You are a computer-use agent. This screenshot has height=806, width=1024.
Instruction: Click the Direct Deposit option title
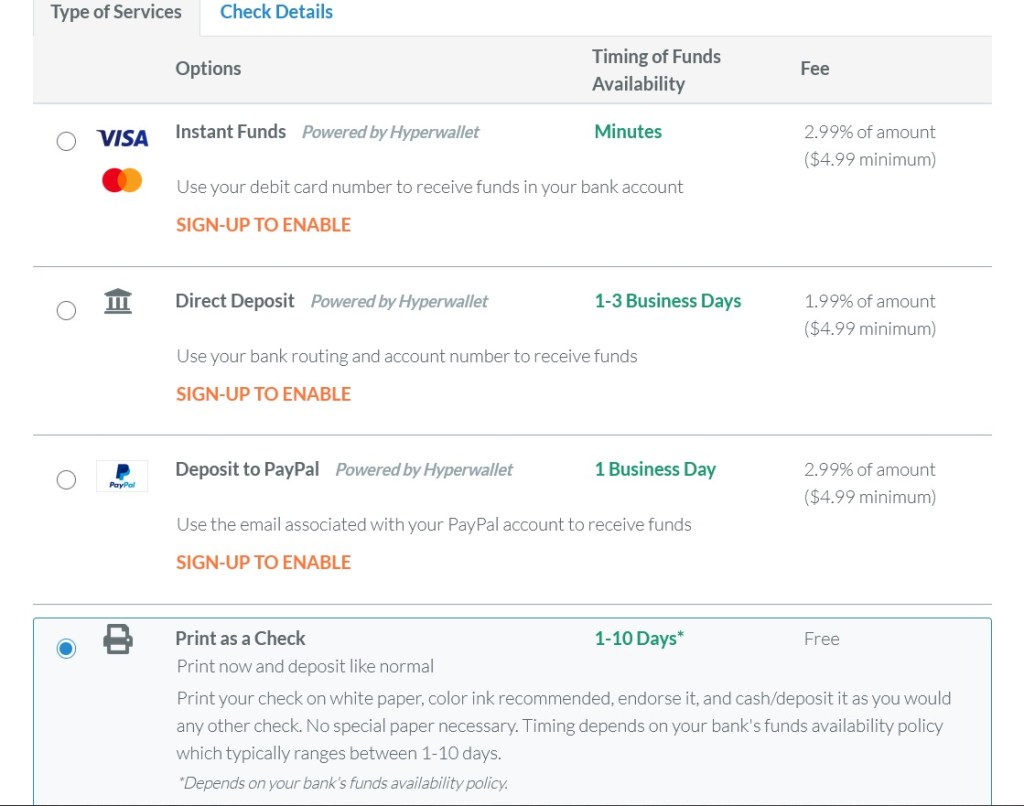pos(235,301)
